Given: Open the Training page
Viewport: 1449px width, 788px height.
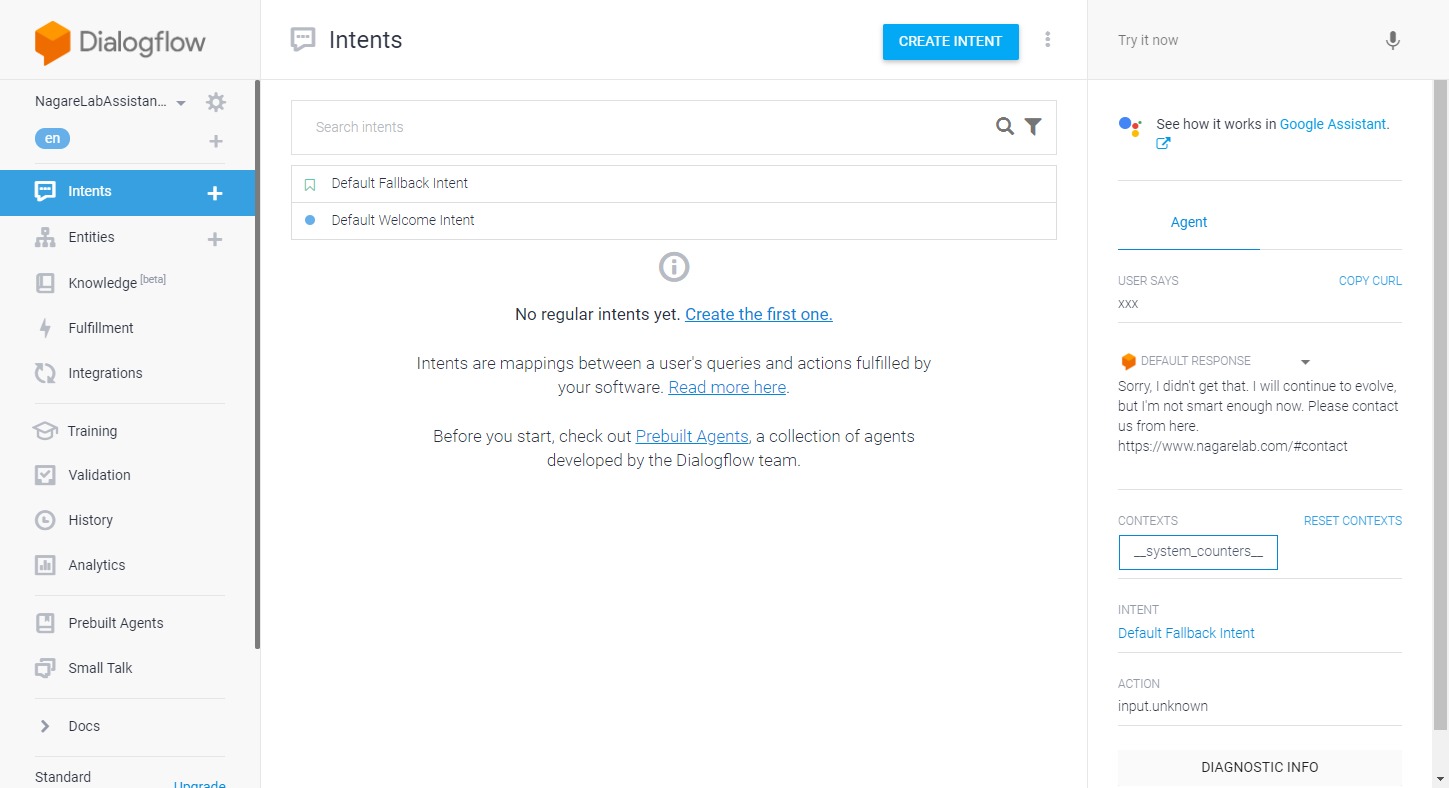Looking at the screenshot, I should (92, 431).
